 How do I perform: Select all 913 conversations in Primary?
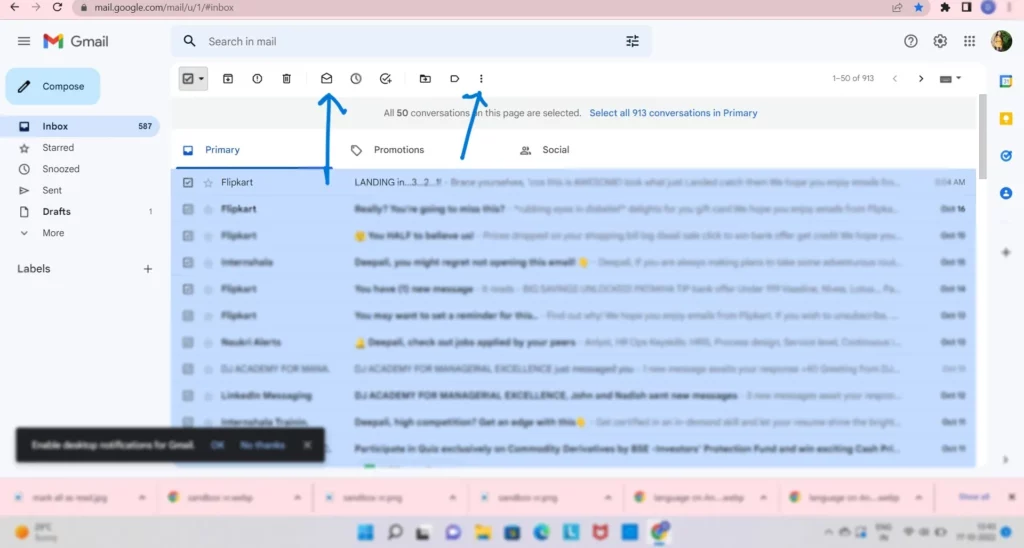tap(673, 113)
